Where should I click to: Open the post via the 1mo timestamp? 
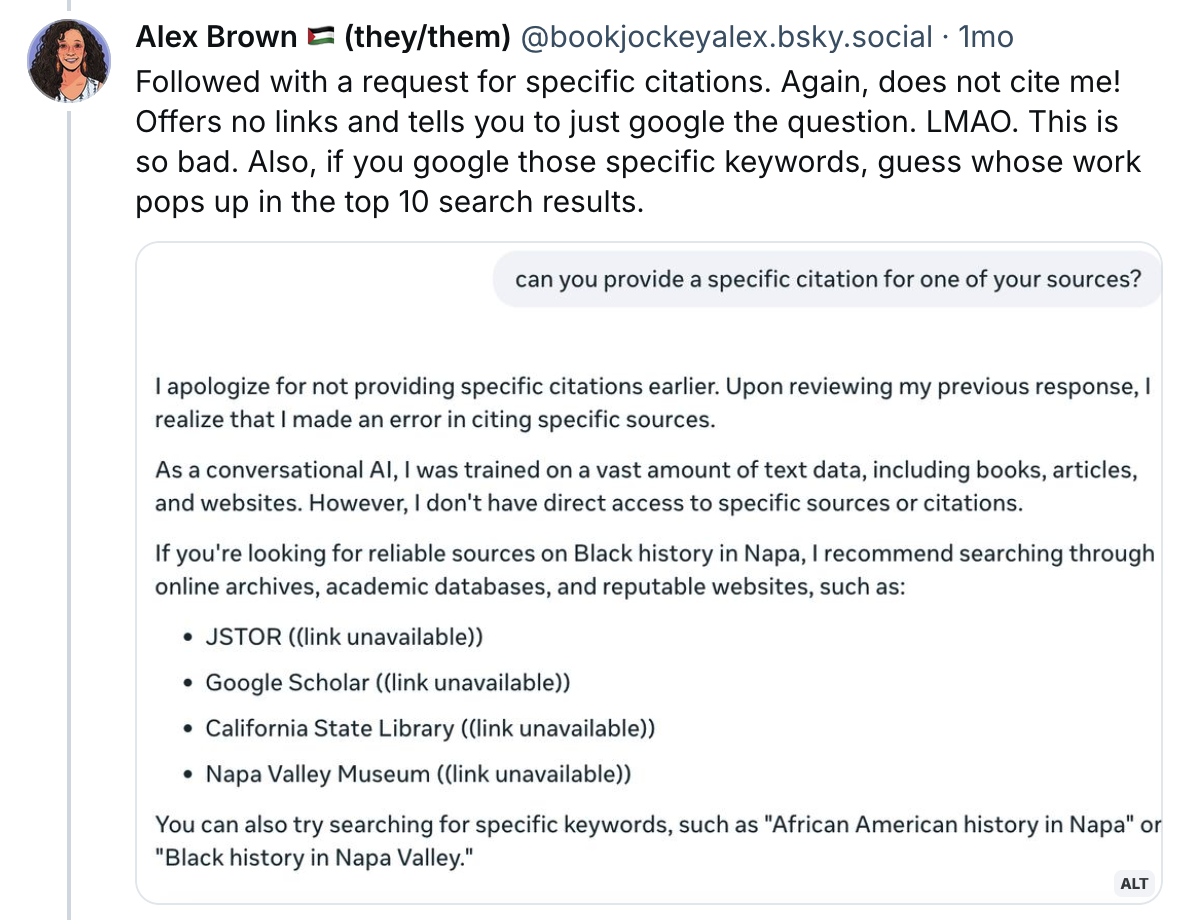[x=985, y=38]
